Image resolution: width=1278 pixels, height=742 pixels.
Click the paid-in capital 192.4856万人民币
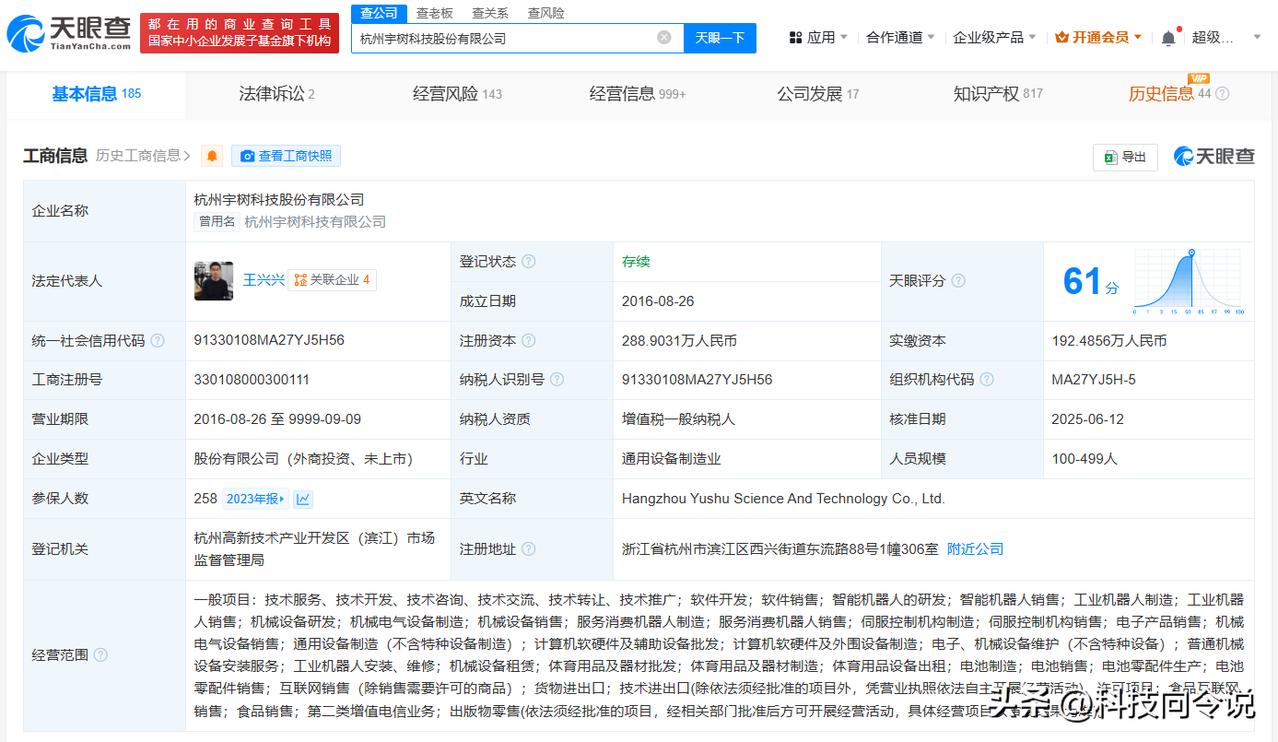(x=1109, y=340)
